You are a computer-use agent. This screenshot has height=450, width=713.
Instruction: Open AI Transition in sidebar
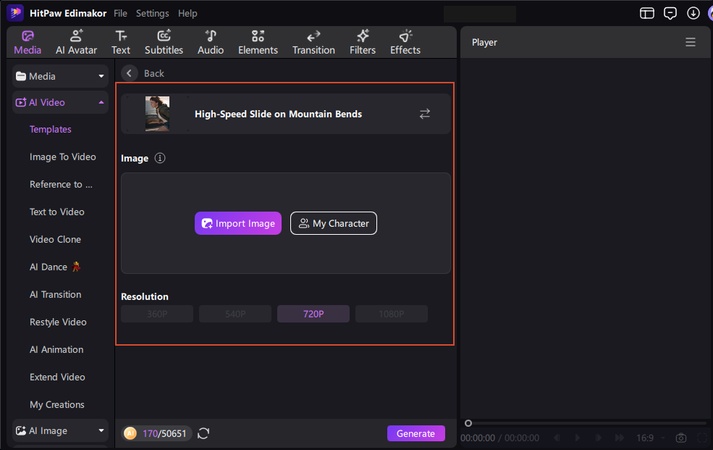[55, 295]
